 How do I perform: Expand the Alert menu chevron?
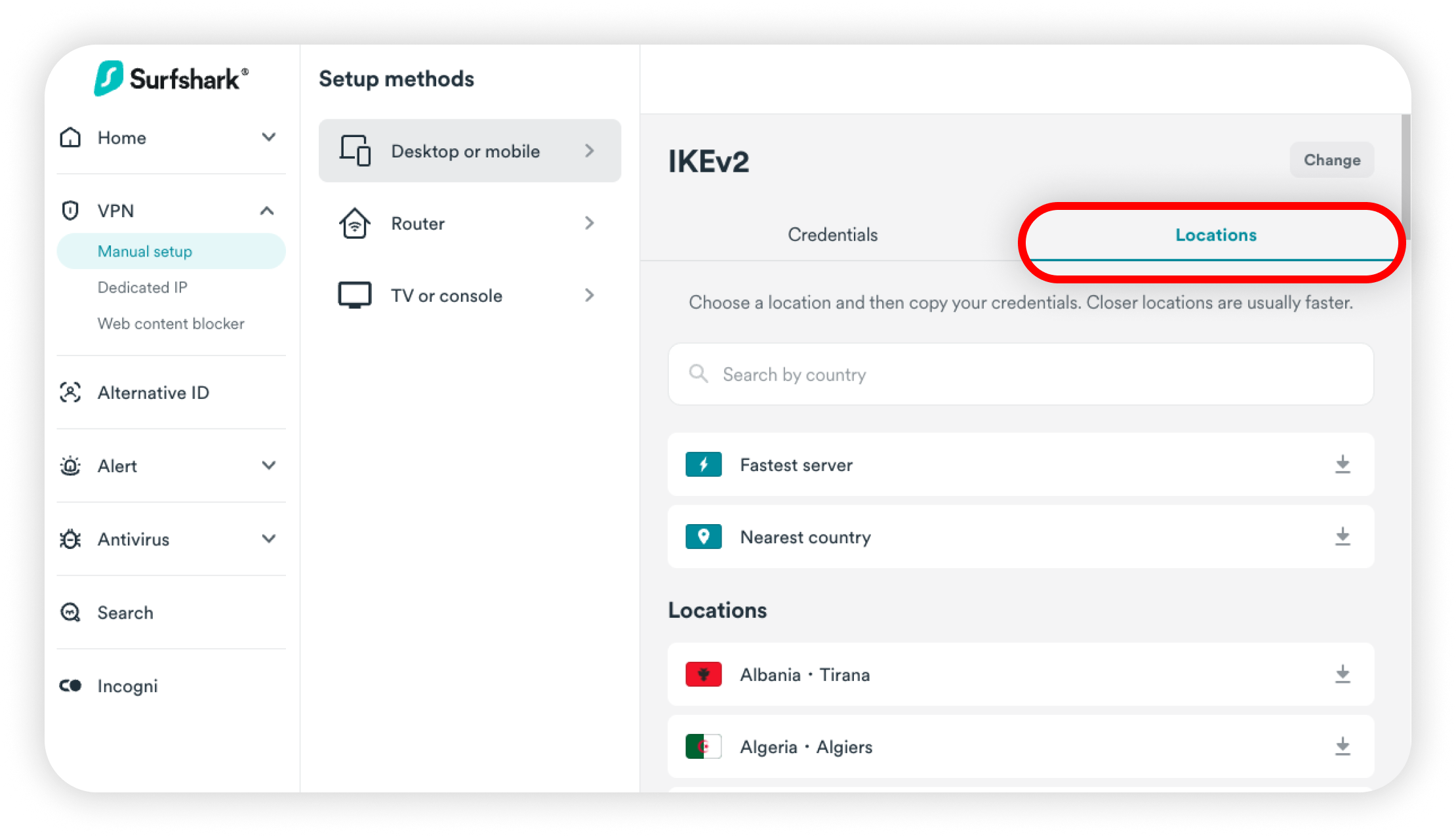(x=268, y=466)
